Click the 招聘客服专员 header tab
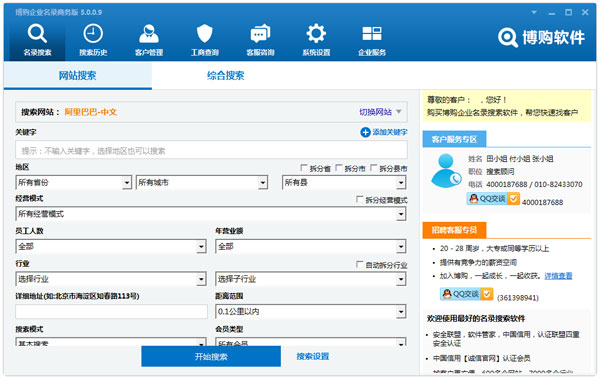600x378 pixels. 454,230
